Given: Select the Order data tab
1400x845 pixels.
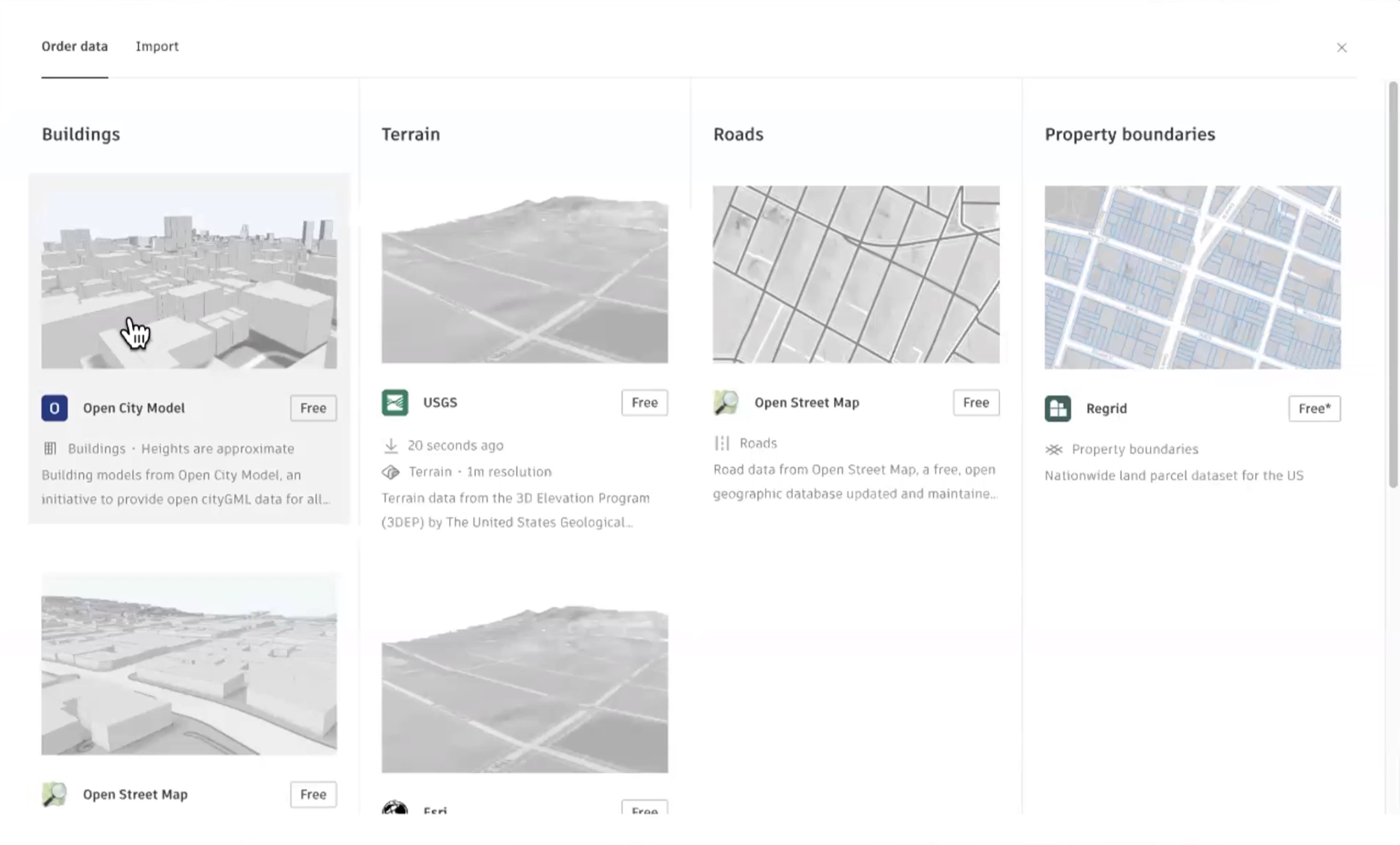Looking at the screenshot, I should pos(75,47).
